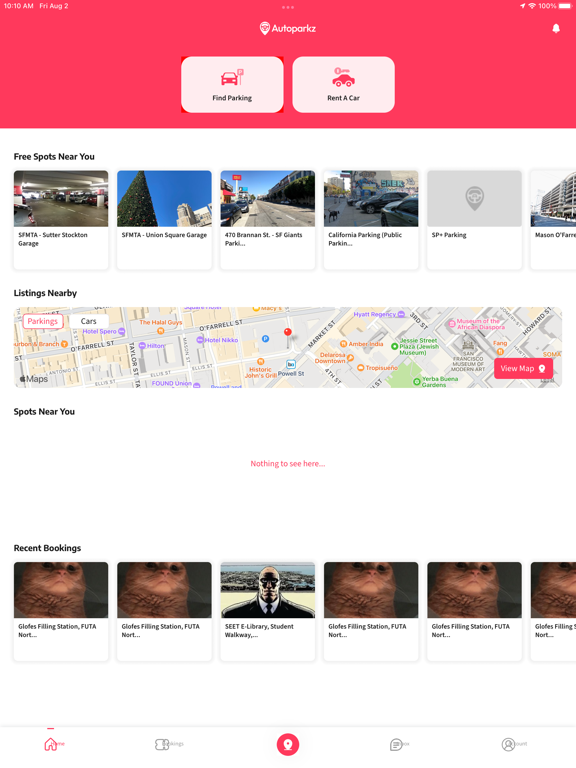Tap the center map pin tab button
This screenshot has width=576, height=768.
tap(288, 744)
